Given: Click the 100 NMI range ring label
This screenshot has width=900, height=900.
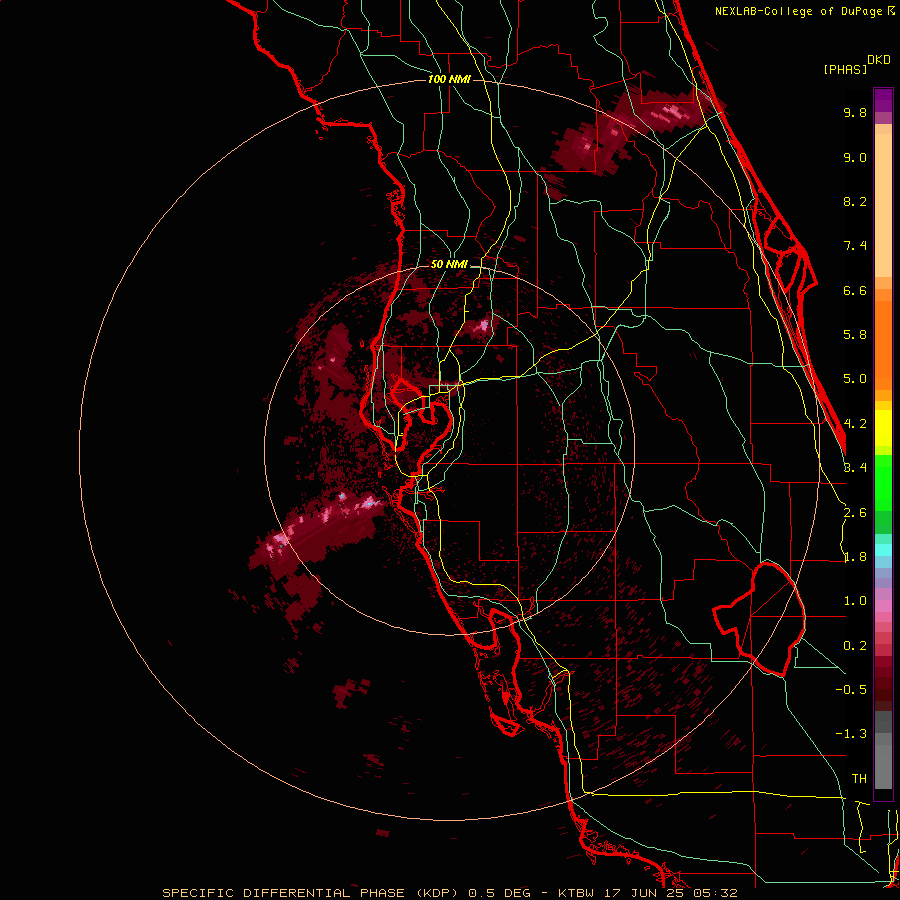Looking at the screenshot, I should (x=449, y=79).
